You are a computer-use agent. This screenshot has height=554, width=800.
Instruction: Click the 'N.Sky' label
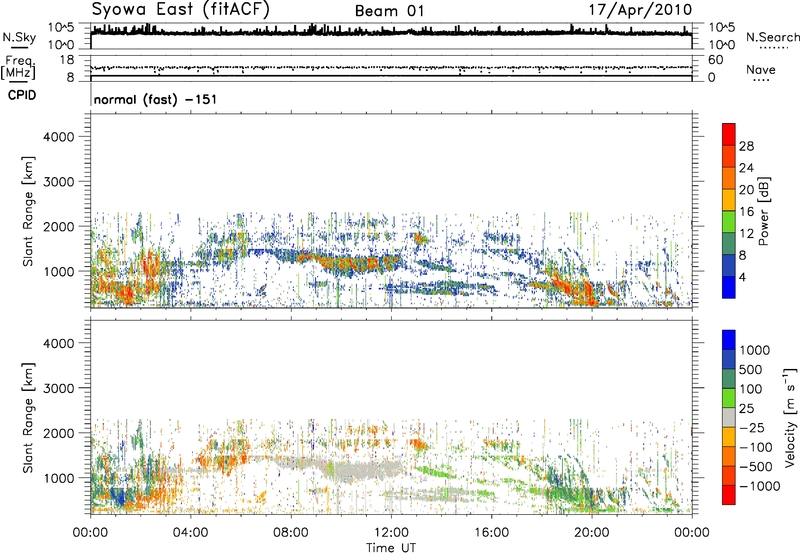point(19,37)
